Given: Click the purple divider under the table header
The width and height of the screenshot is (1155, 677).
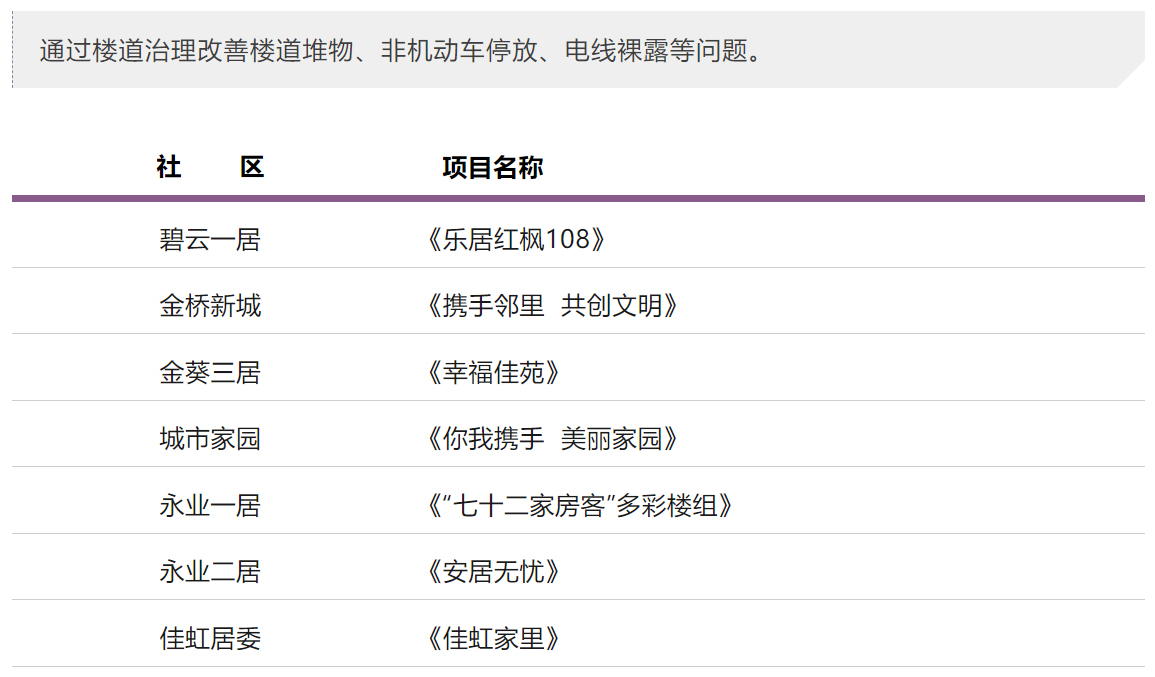Looking at the screenshot, I should (578, 198).
